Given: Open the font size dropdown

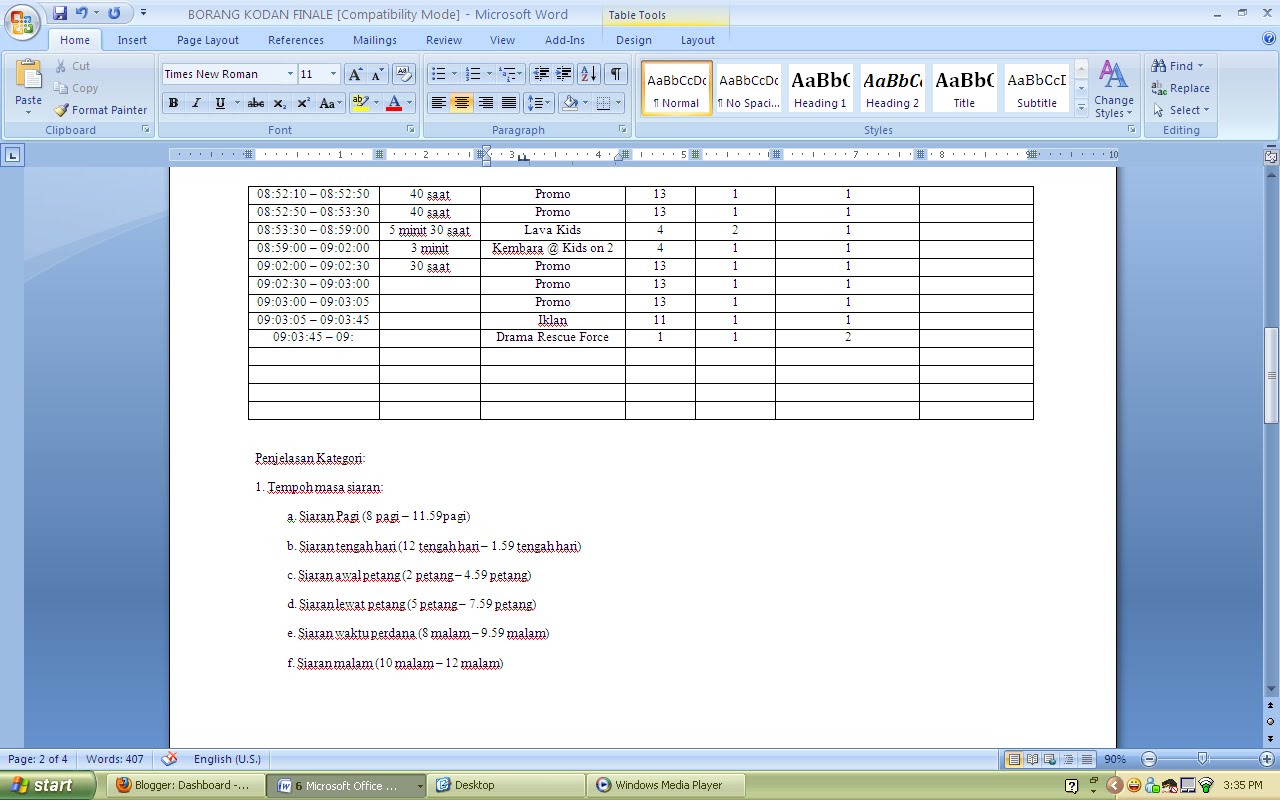Looking at the screenshot, I should pyautogui.click(x=333, y=74).
